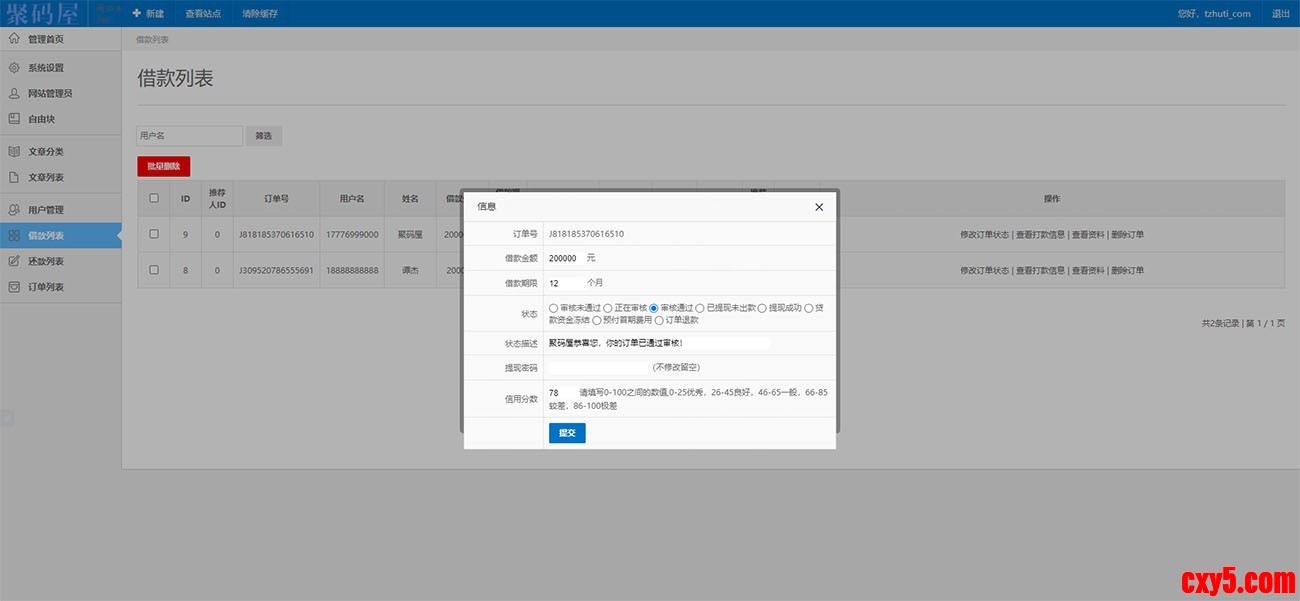Click 清除缓存 in the top bar
Screen dimensions: 1300x601
point(260,14)
